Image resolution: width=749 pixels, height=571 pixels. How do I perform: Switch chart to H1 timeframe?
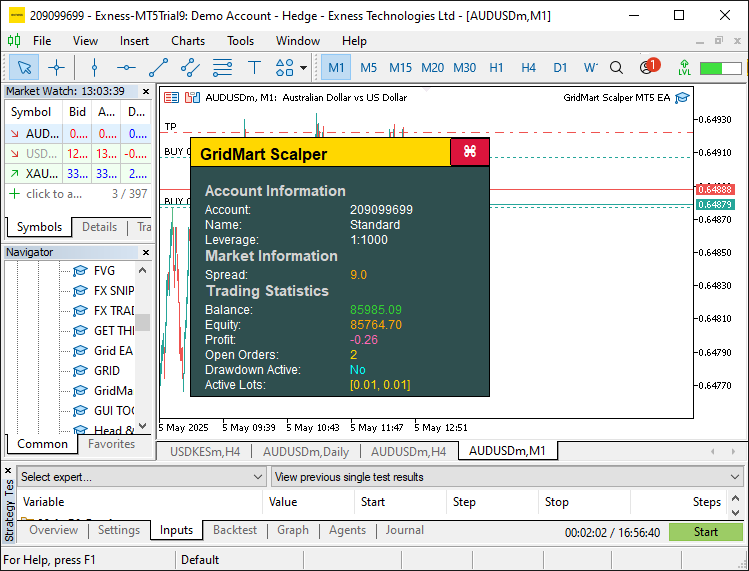click(496, 67)
